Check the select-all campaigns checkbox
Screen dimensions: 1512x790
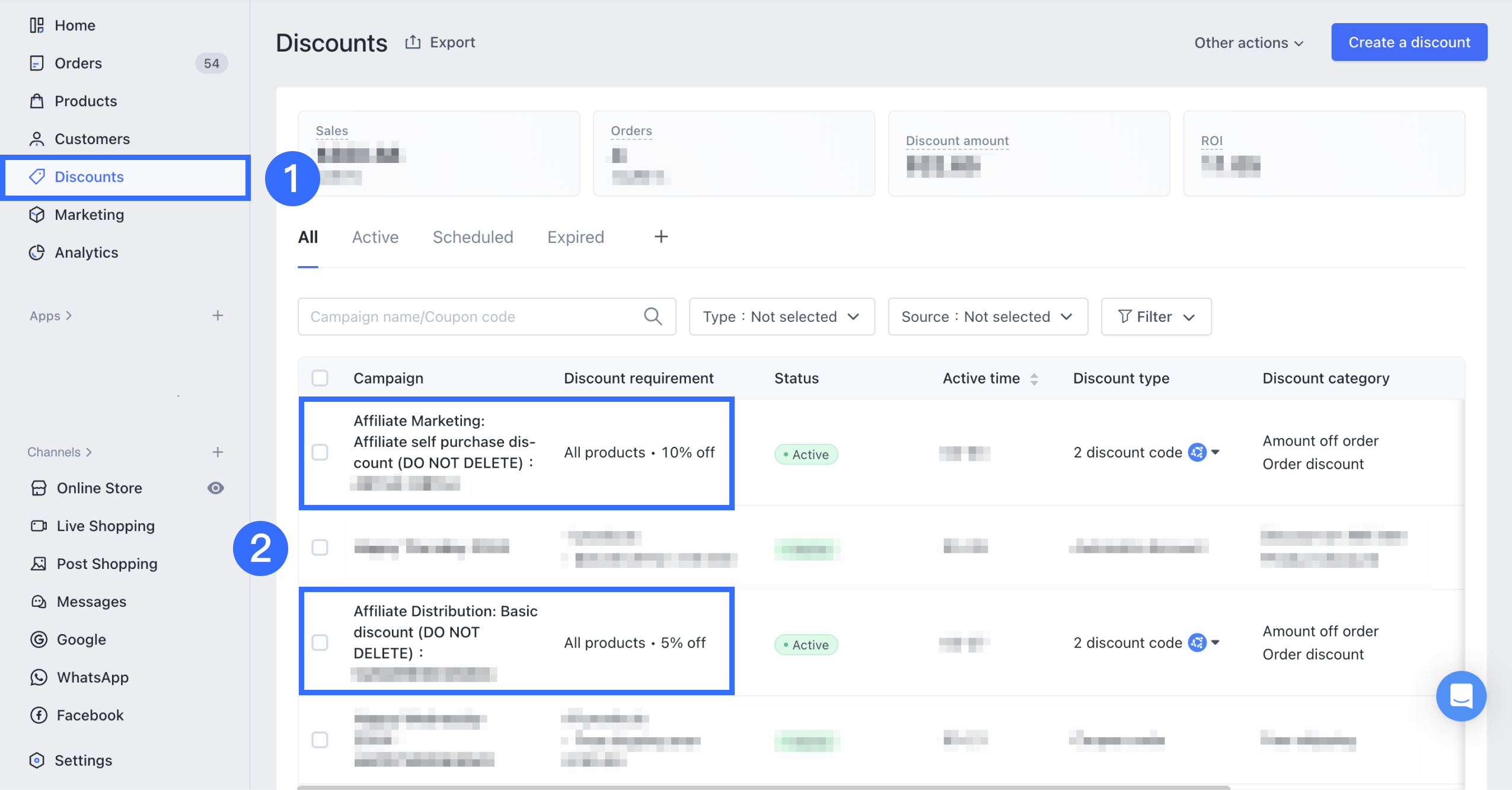click(320, 378)
